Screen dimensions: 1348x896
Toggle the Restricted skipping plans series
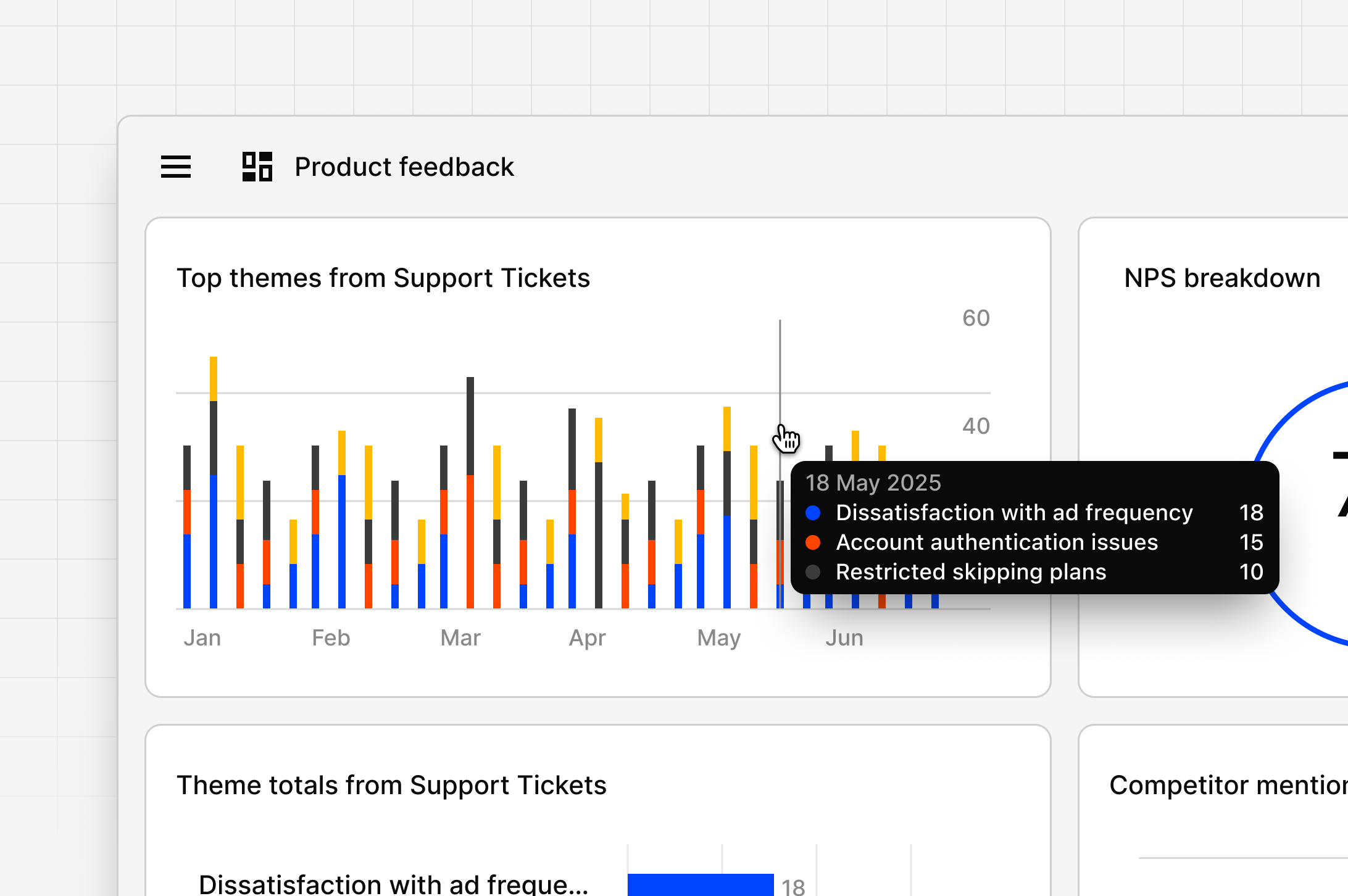coord(971,572)
